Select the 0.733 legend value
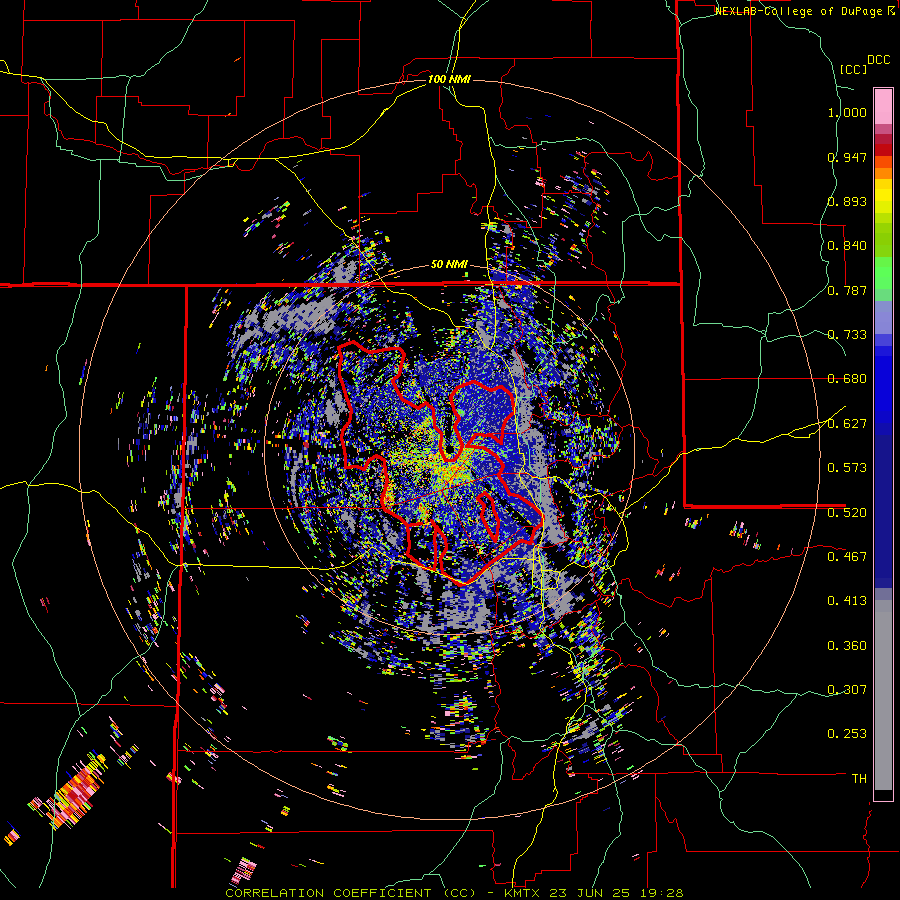The height and width of the screenshot is (900, 900). click(847, 335)
